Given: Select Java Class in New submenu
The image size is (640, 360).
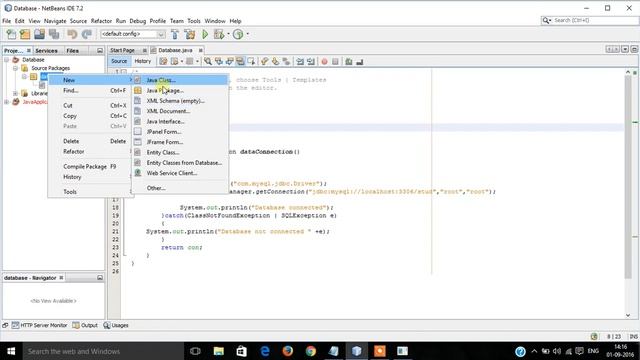Looking at the screenshot, I should pyautogui.click(x=180, y=80).
